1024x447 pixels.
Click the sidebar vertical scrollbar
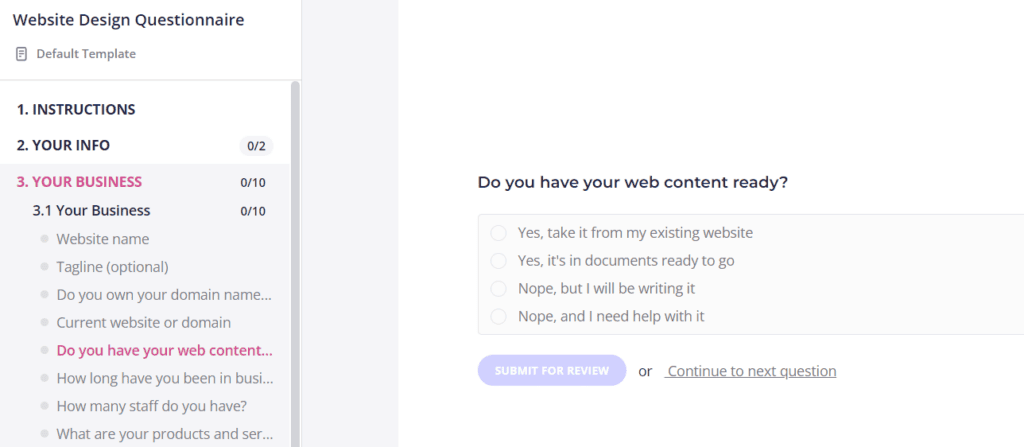click(x=295, y=263)
